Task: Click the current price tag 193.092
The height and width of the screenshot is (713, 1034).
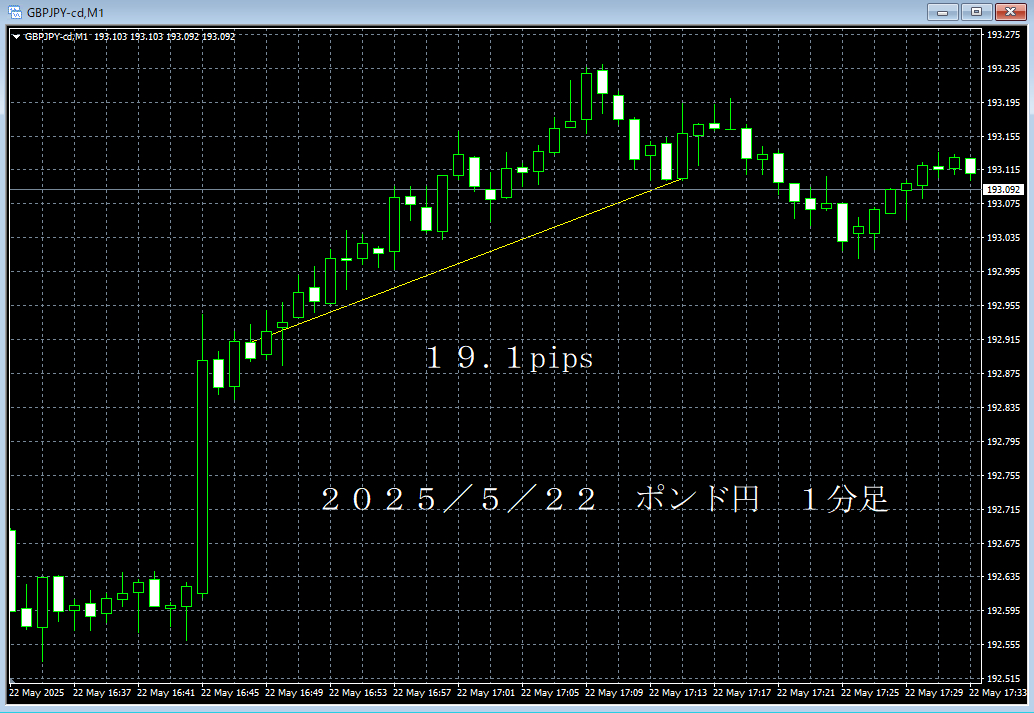Action: [x=1003, y=190]
